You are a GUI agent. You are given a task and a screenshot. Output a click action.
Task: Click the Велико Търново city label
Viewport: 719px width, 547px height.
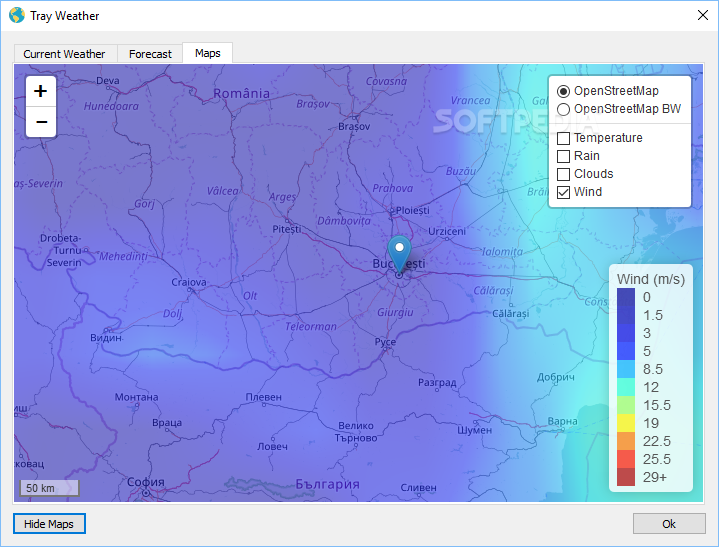(x=356, y=432)
